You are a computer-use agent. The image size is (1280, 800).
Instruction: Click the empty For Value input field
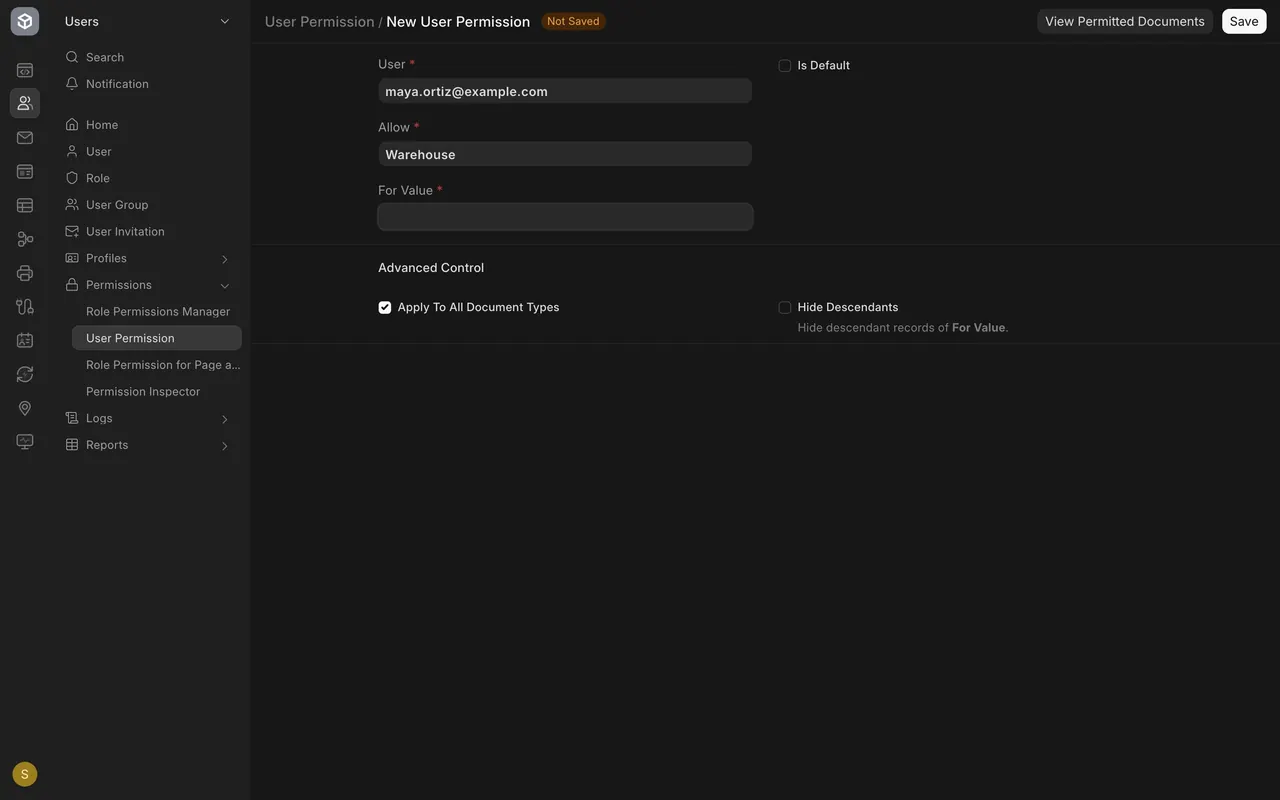pos(565,217)
